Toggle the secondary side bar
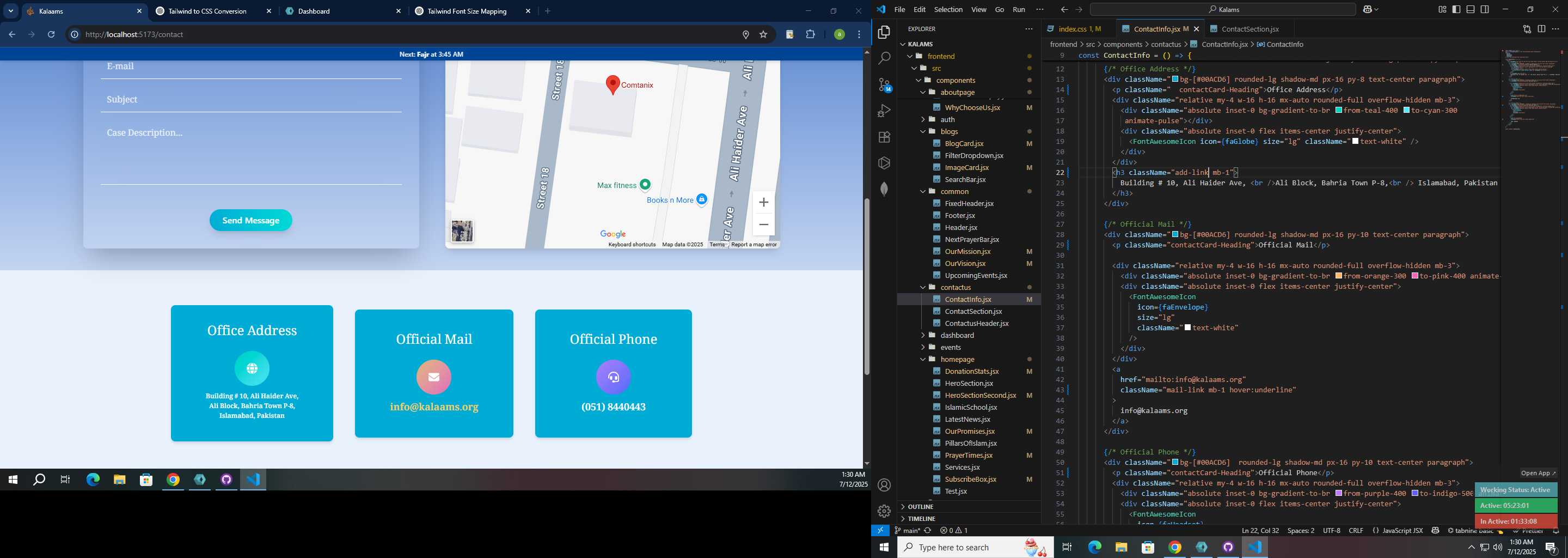1568x558 pixels. [1485, 9]
